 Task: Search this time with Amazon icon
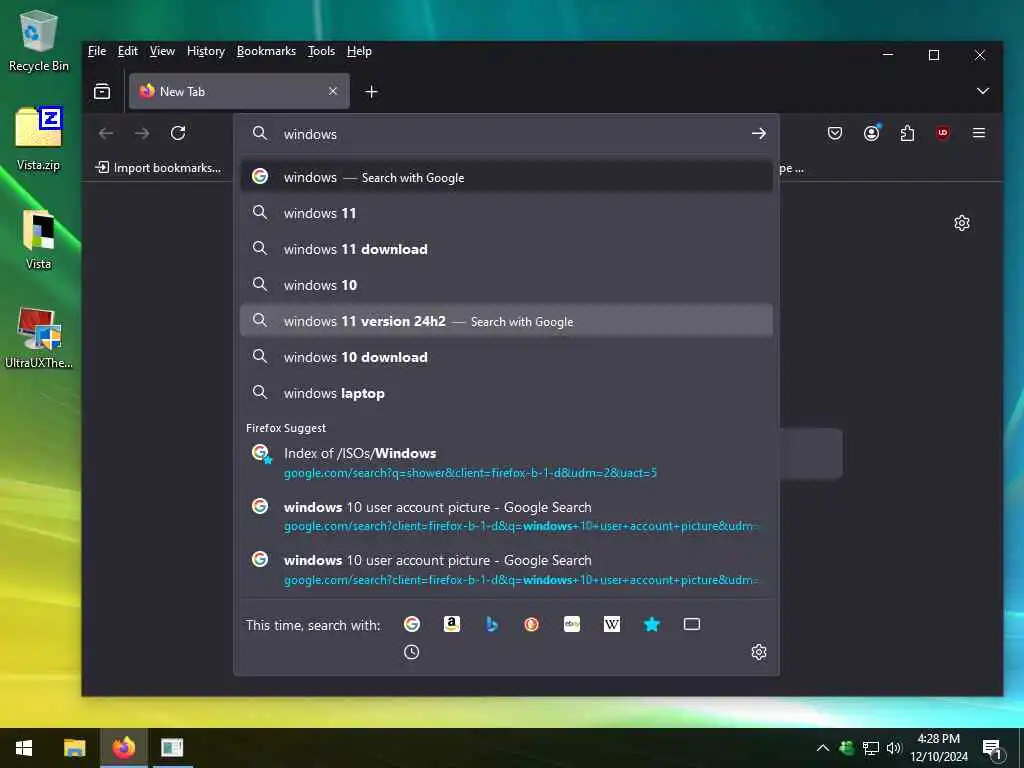(451, 624)
